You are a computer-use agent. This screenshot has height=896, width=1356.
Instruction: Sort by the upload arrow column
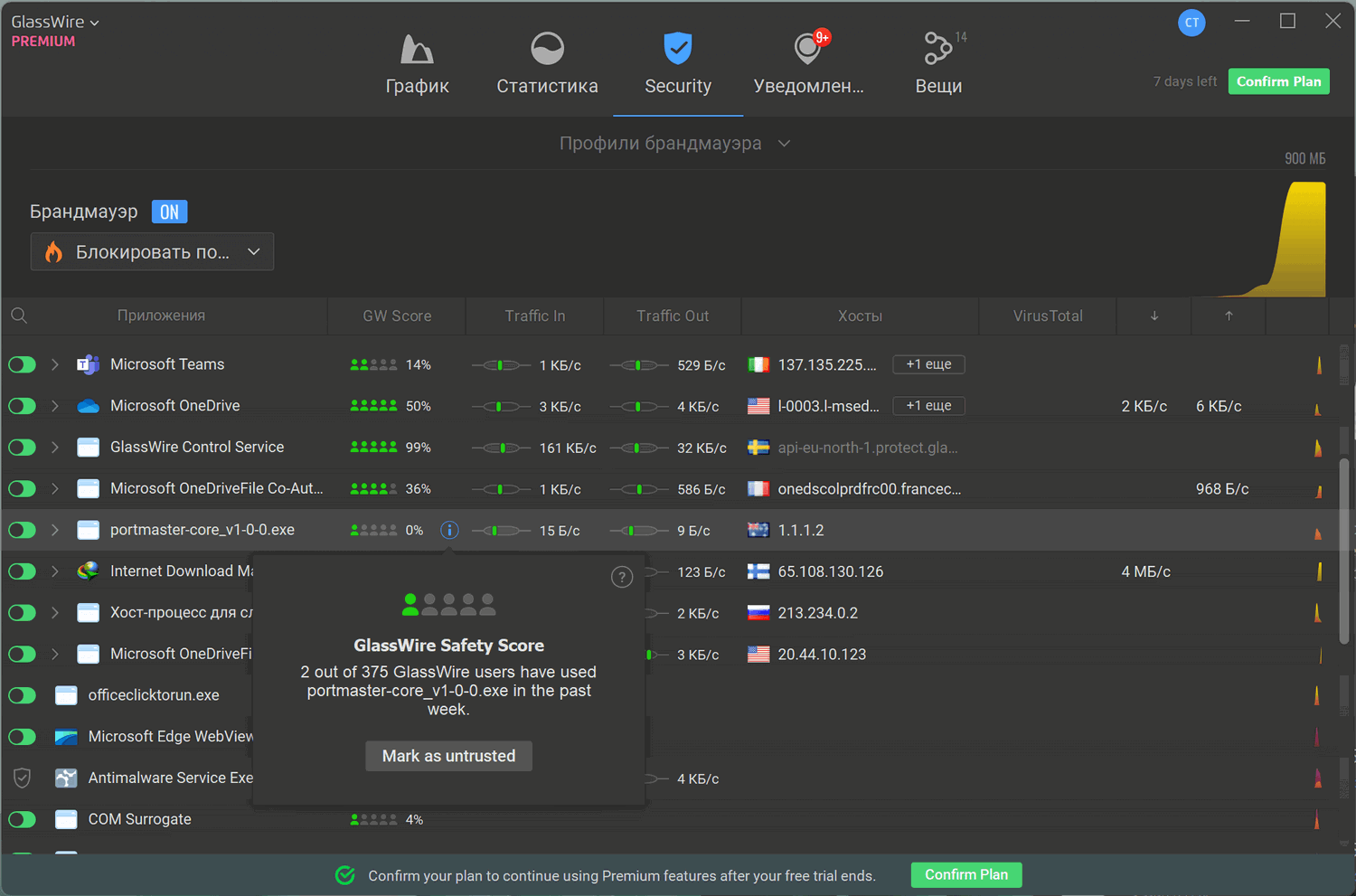coord(1229,316)
